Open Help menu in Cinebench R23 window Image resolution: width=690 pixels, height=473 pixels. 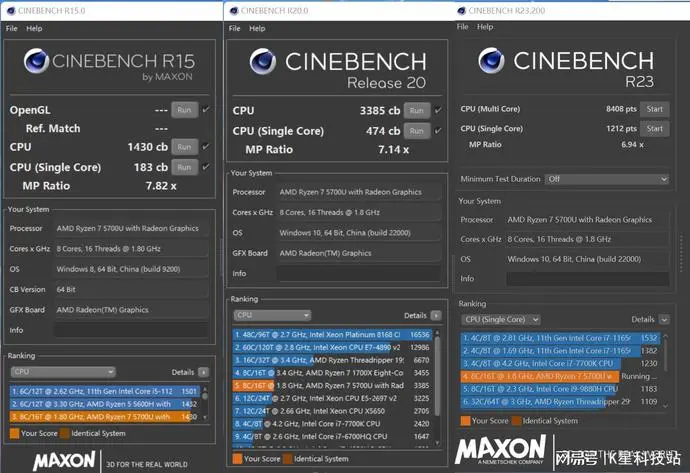click(x=485, y=27)
